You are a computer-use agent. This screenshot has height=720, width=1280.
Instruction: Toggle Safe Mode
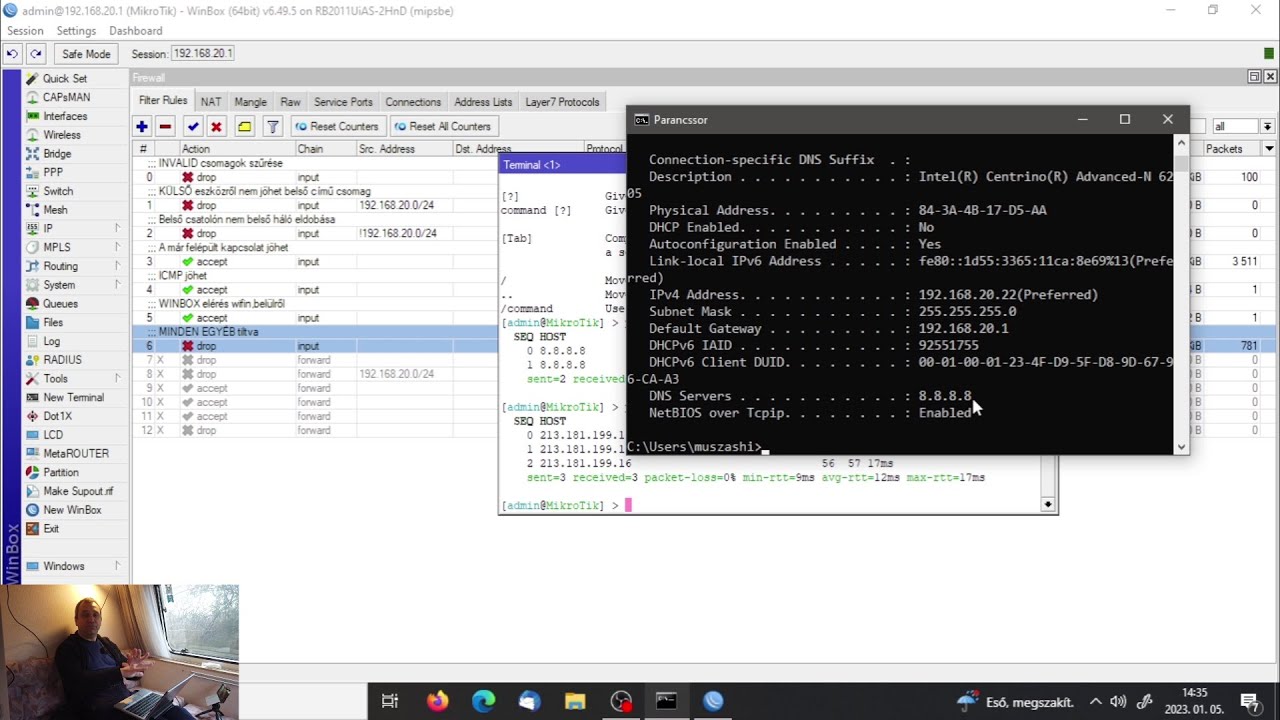(x=86, y=54)
